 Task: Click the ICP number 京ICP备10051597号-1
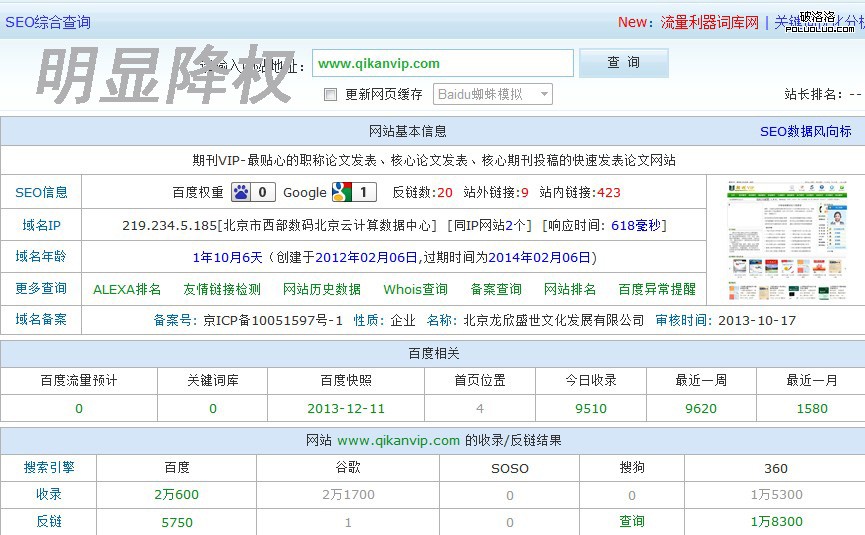click(273, 320)
